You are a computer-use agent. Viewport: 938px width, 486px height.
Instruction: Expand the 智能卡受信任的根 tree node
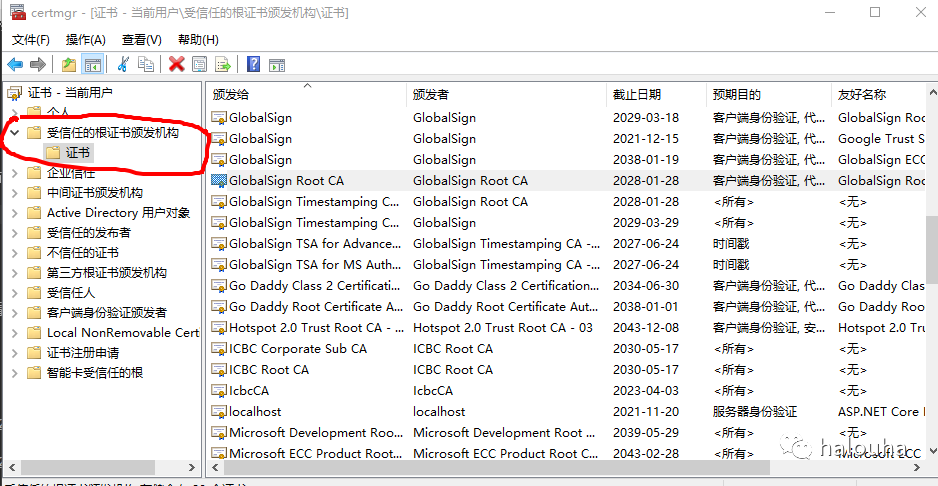(15, 373)
